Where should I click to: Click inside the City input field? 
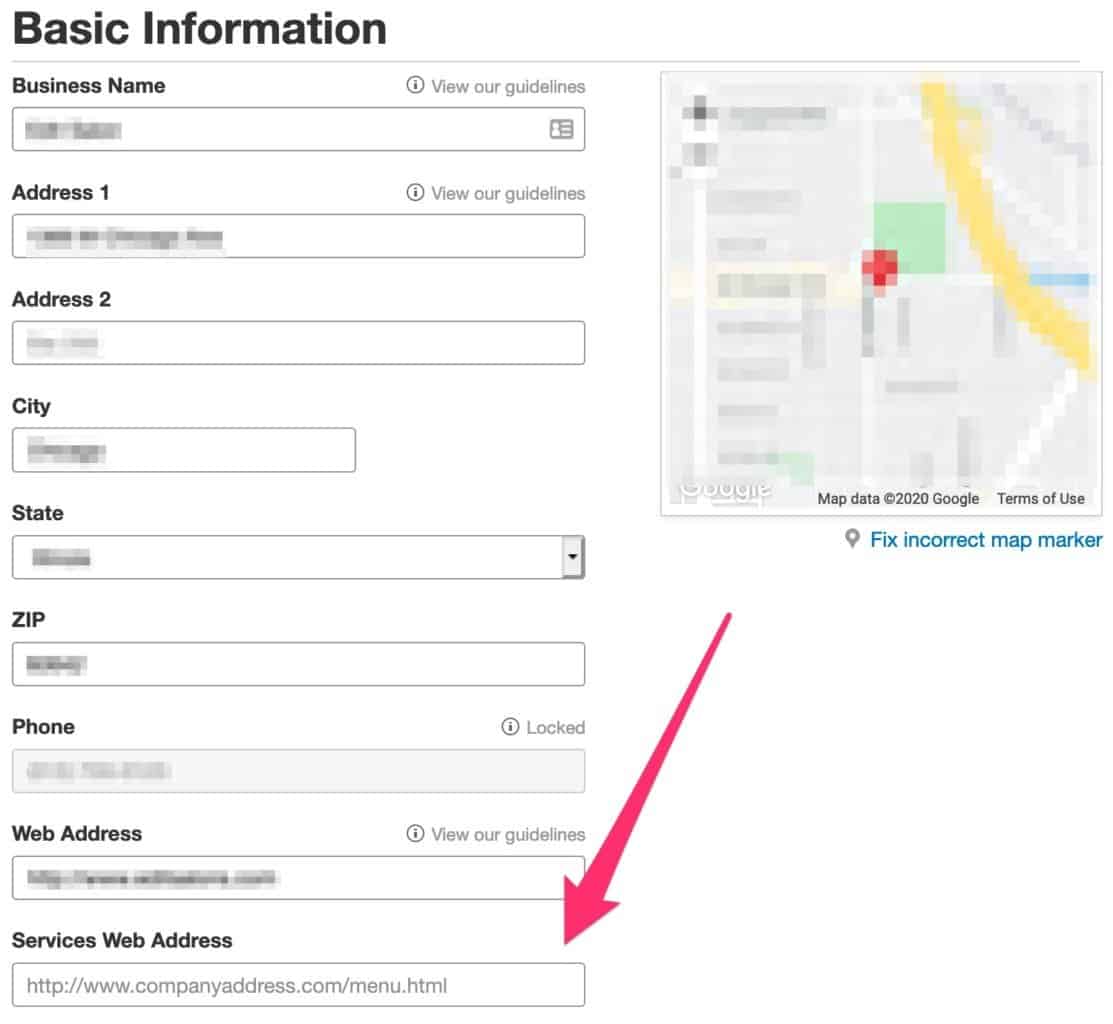tap(183, 450)
